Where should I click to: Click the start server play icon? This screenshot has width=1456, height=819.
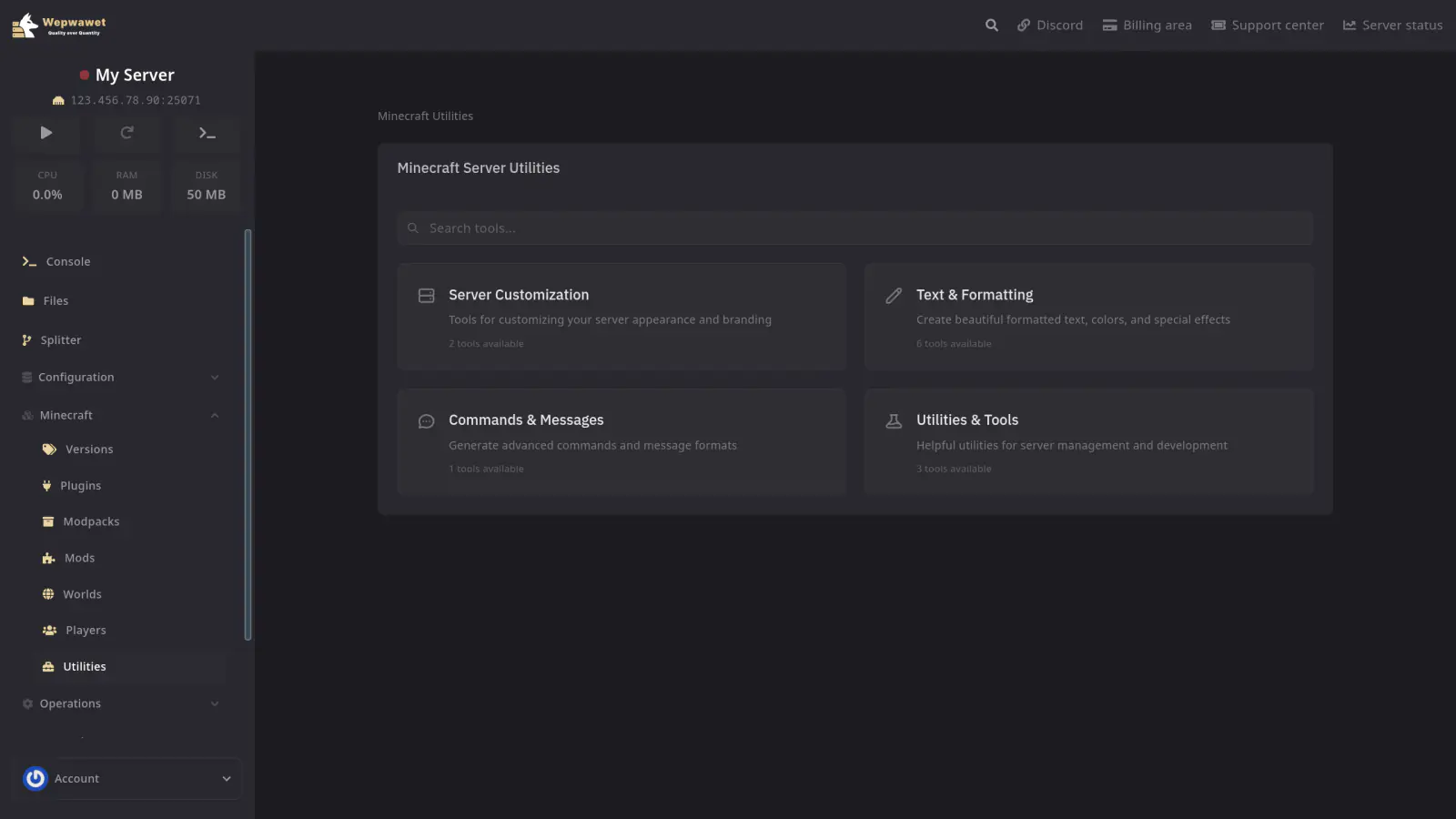(46, 133)
